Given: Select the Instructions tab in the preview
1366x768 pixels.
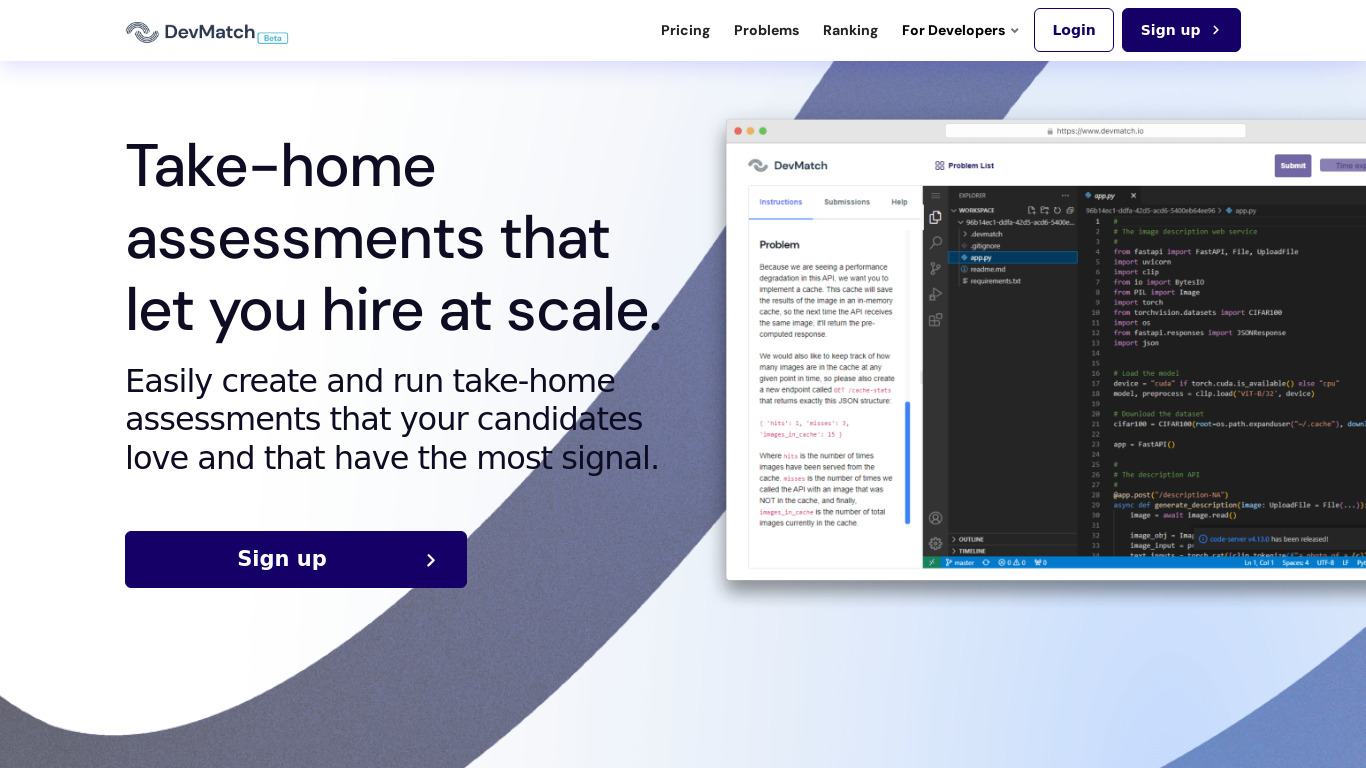Looking at the screenshot, I should (780, 202).
